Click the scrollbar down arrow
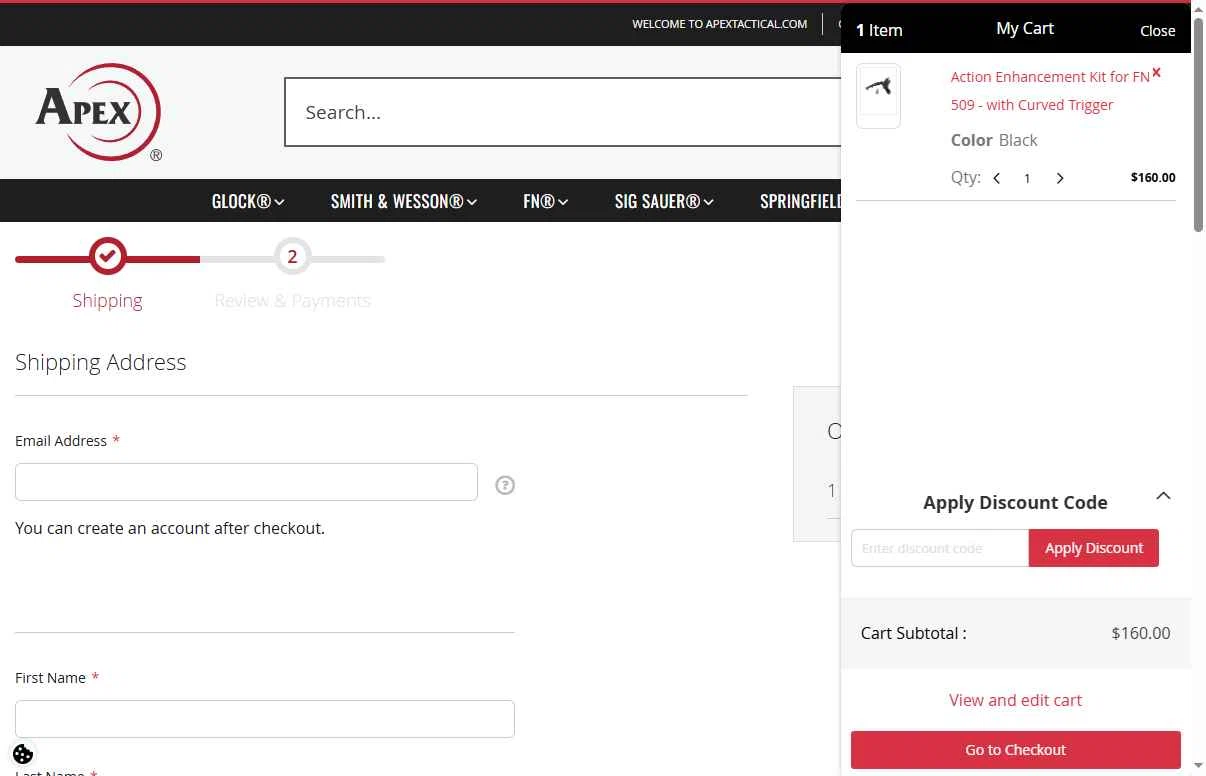The image size is (1206, 776). pyautogui.click(x=1198, y=766)
